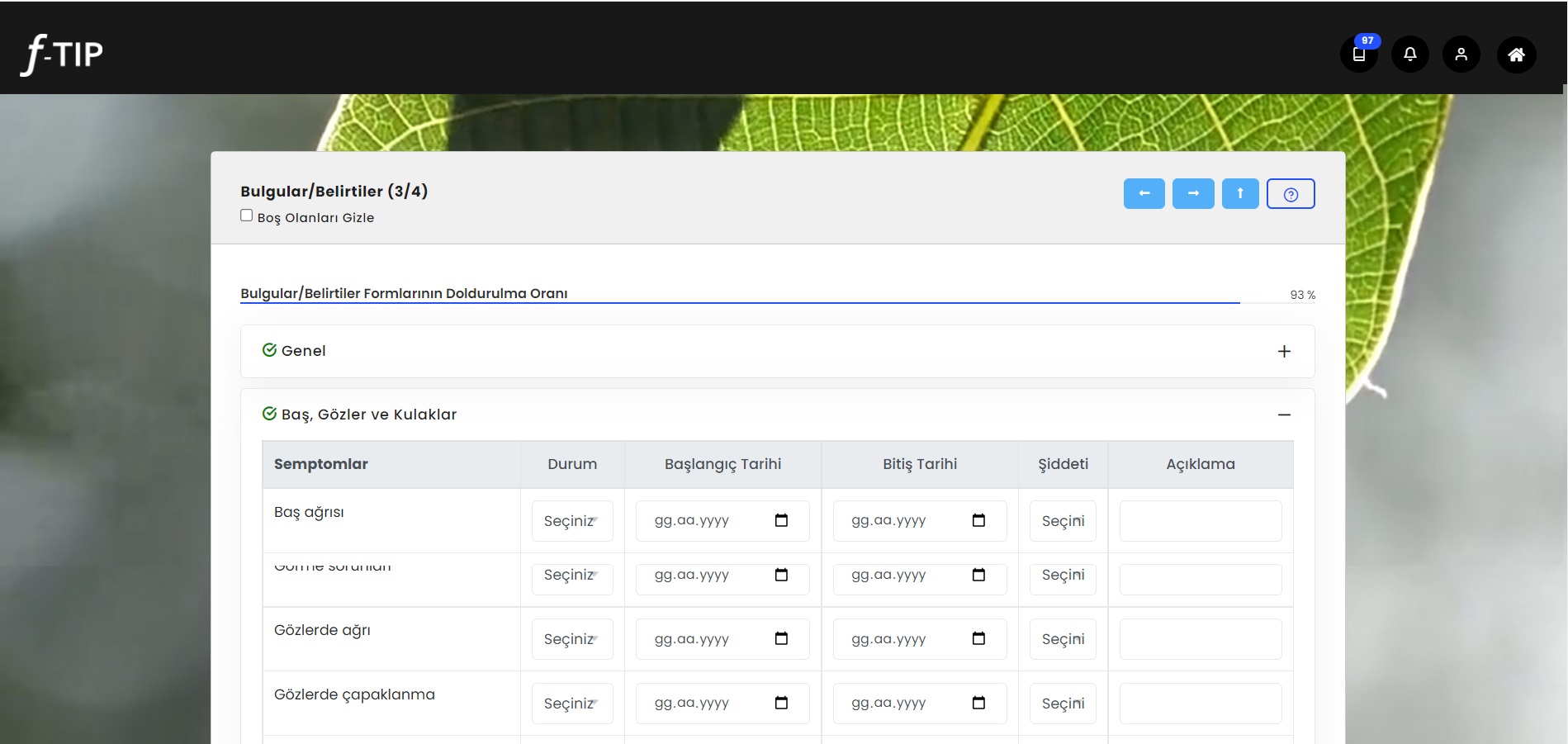Open start date calendar icon for Baş ağrısı
1568x744 pixels.
point(781,520)
